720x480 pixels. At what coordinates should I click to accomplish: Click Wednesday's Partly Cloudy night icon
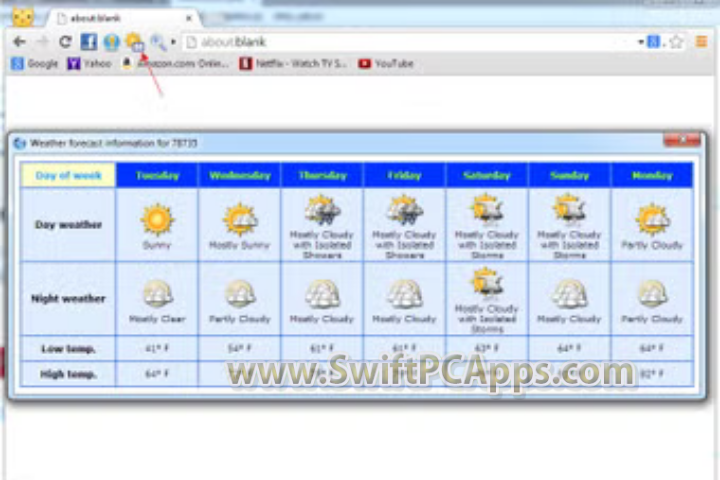pos(240,294)
